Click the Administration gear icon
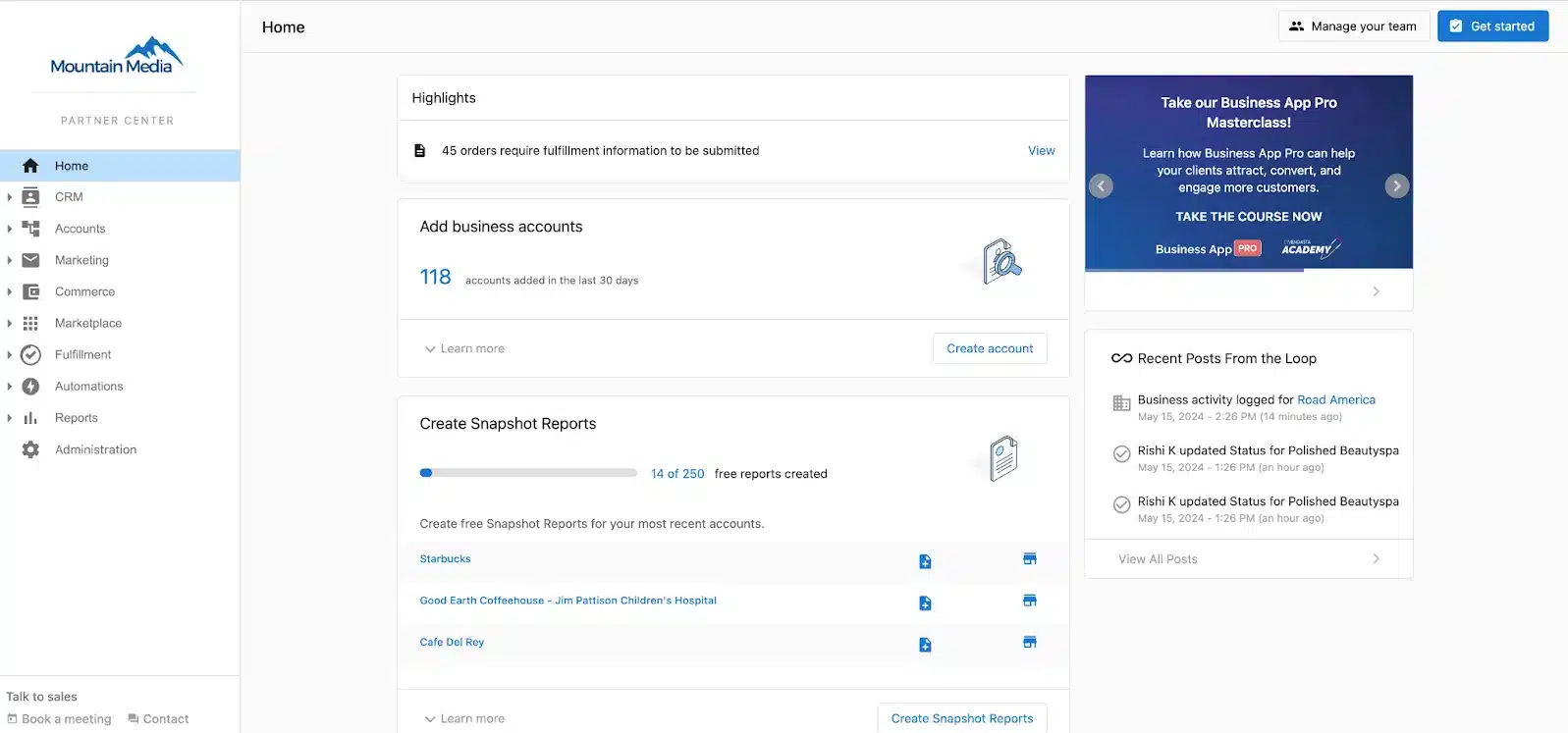This screenshot has height=733, width=1568. pos(30,449)
